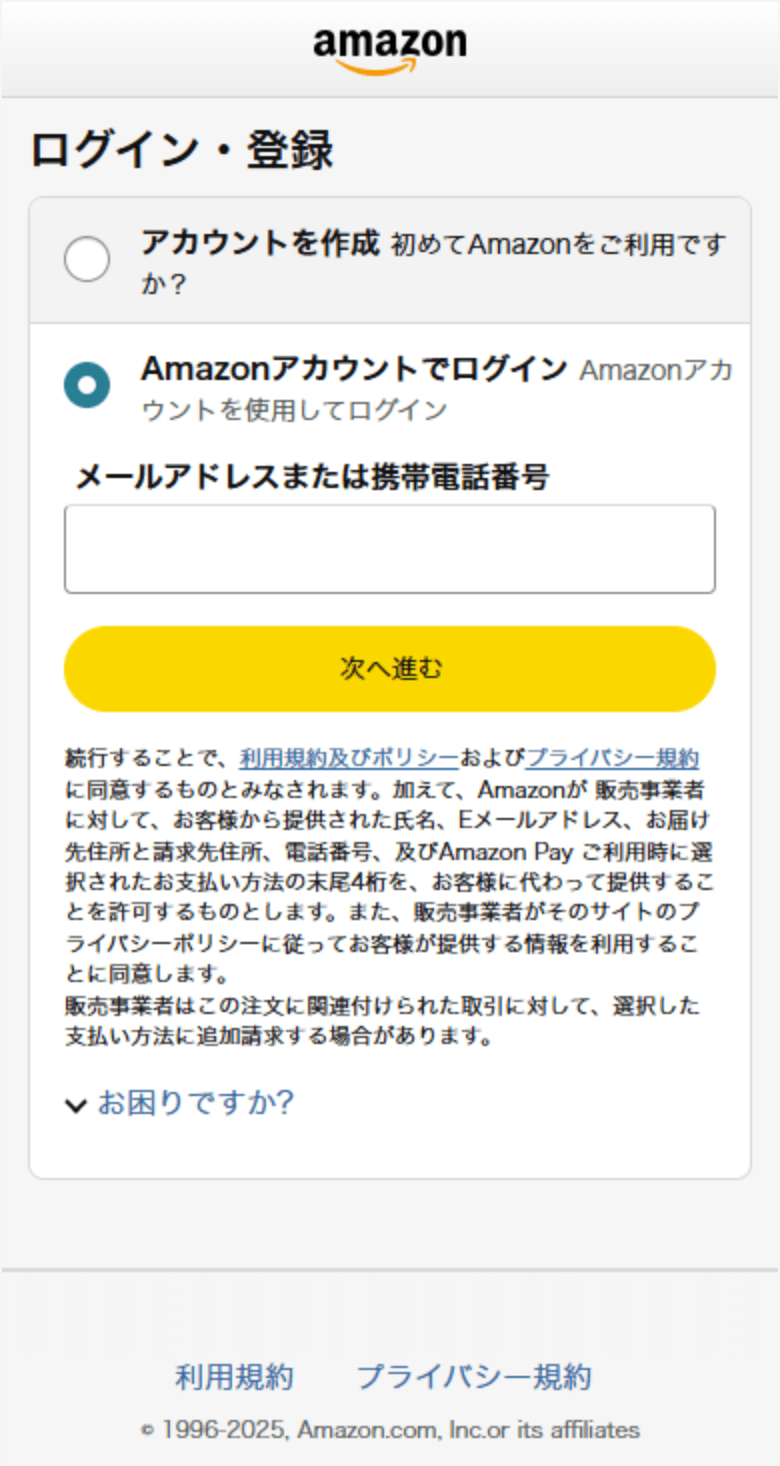Image resolution: width=780 pixels, height=1466 pixels.
Task: Click the アカウントを作成 bold label text
Action: click(260, 242)
